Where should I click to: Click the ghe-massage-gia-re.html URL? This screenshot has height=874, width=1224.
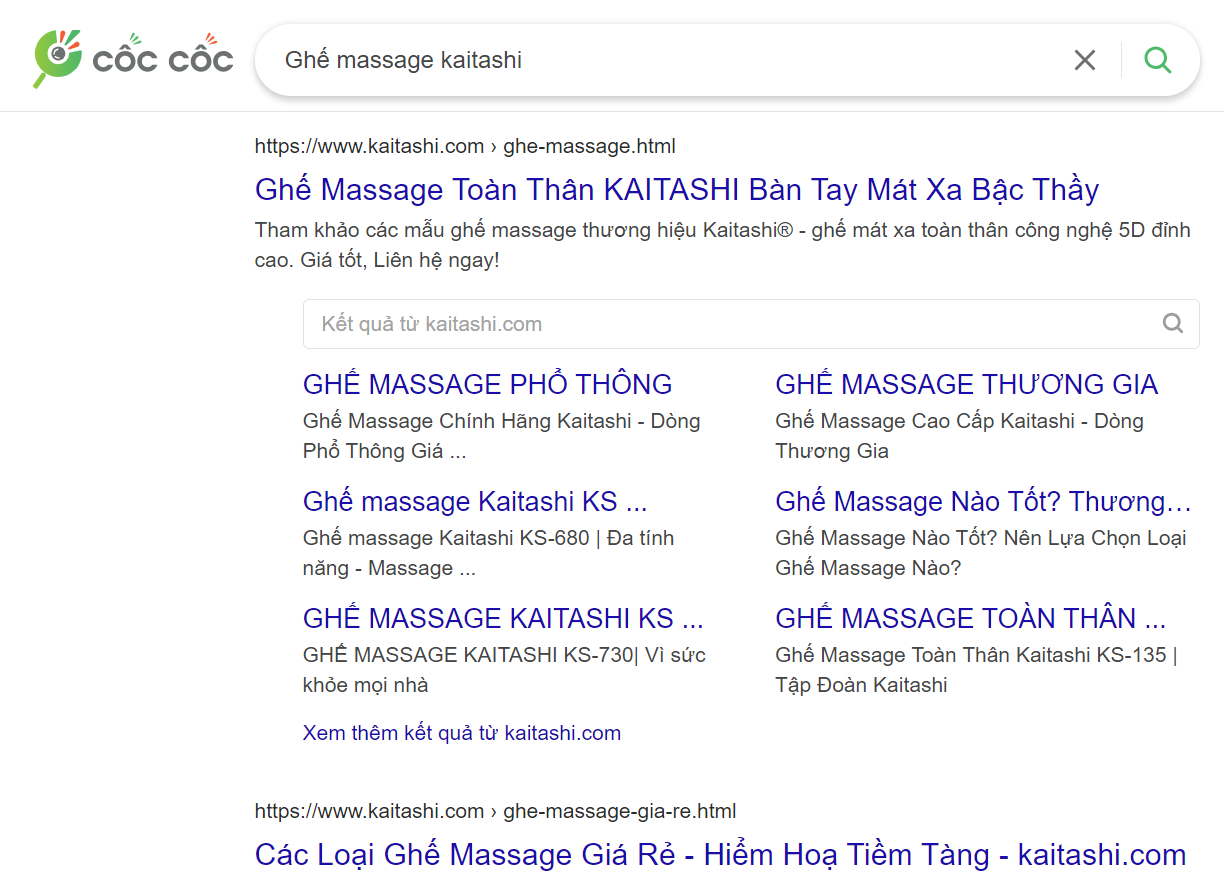[496, 810]
